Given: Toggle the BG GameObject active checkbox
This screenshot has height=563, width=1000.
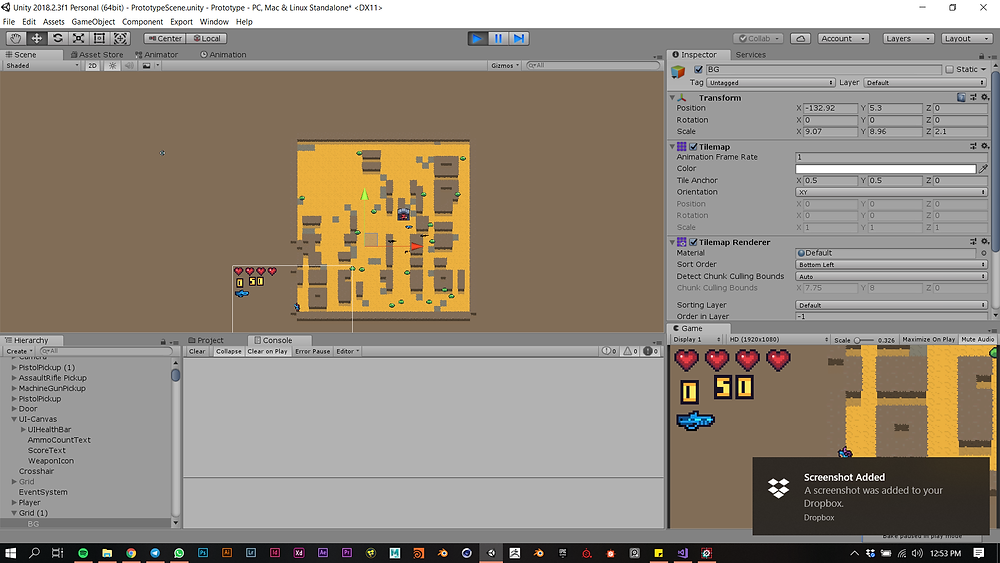Looking at the screenshot, I should pyautogui.click(x=698, y=69).
